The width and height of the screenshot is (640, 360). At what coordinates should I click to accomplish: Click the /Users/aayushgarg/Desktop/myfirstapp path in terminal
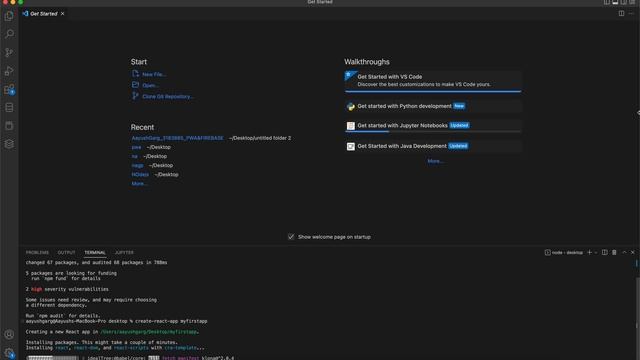[149, 332]
